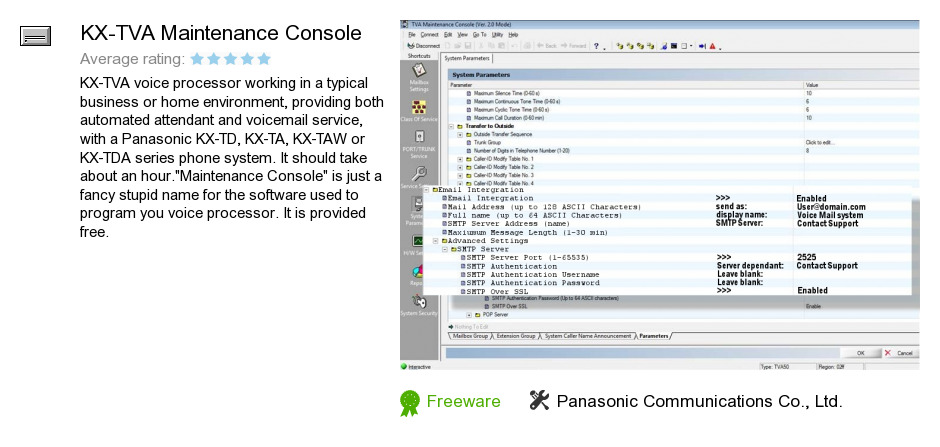Click the SMTP Authentication Username row

click(x=667, y=274)
